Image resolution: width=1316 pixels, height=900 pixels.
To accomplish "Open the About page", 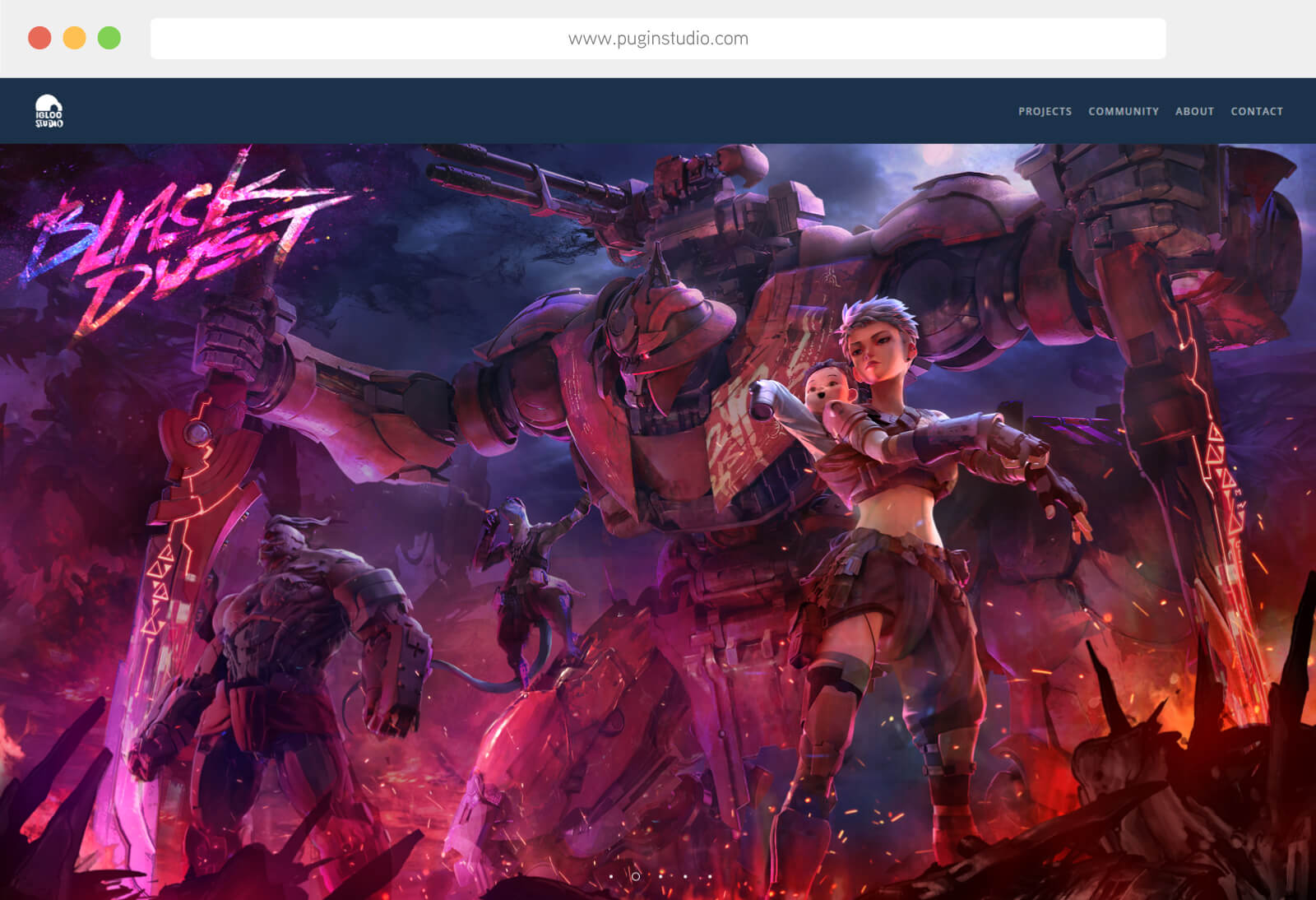I will point(1194,111).
